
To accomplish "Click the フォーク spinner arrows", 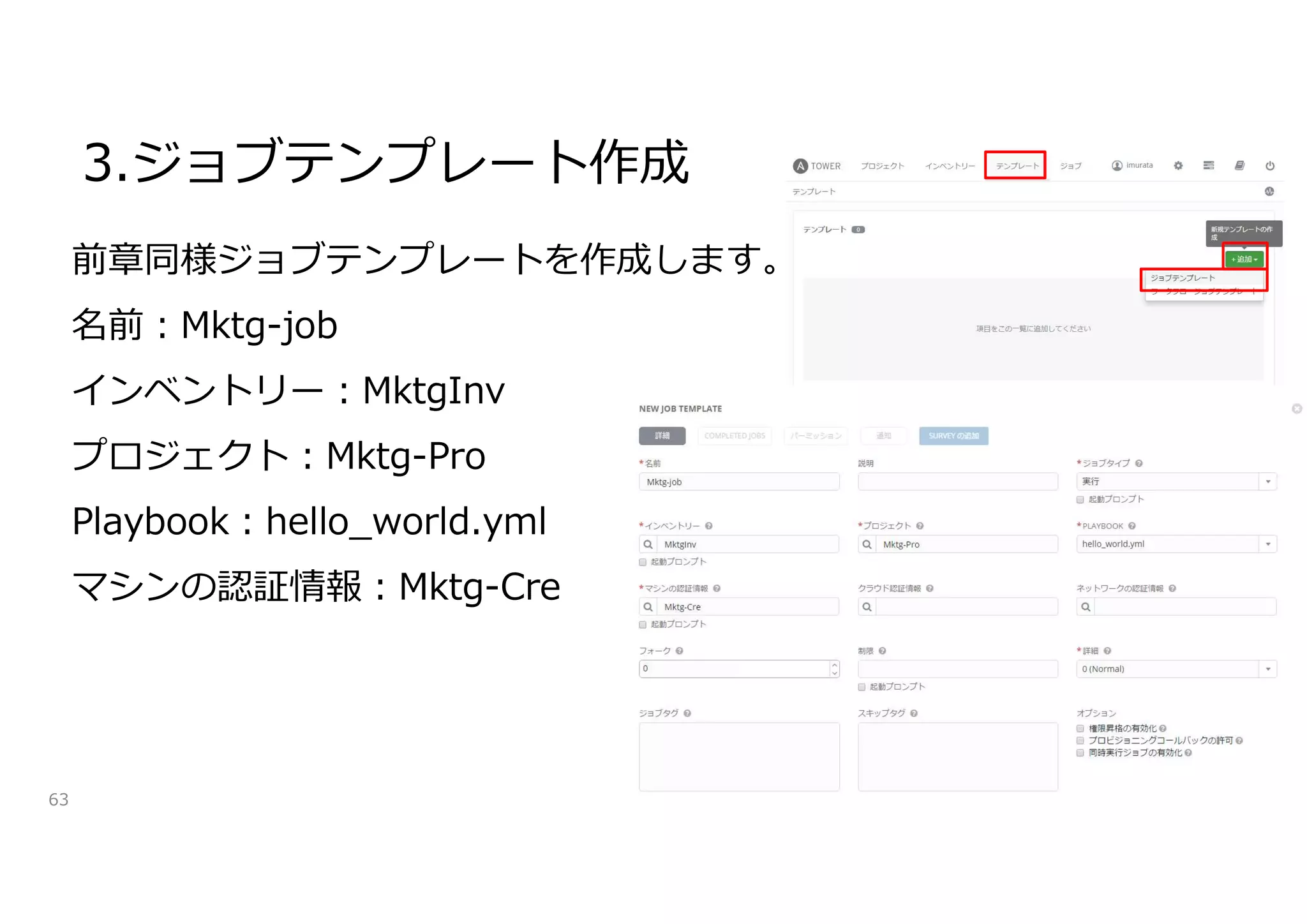I will (x=834, y=669).
